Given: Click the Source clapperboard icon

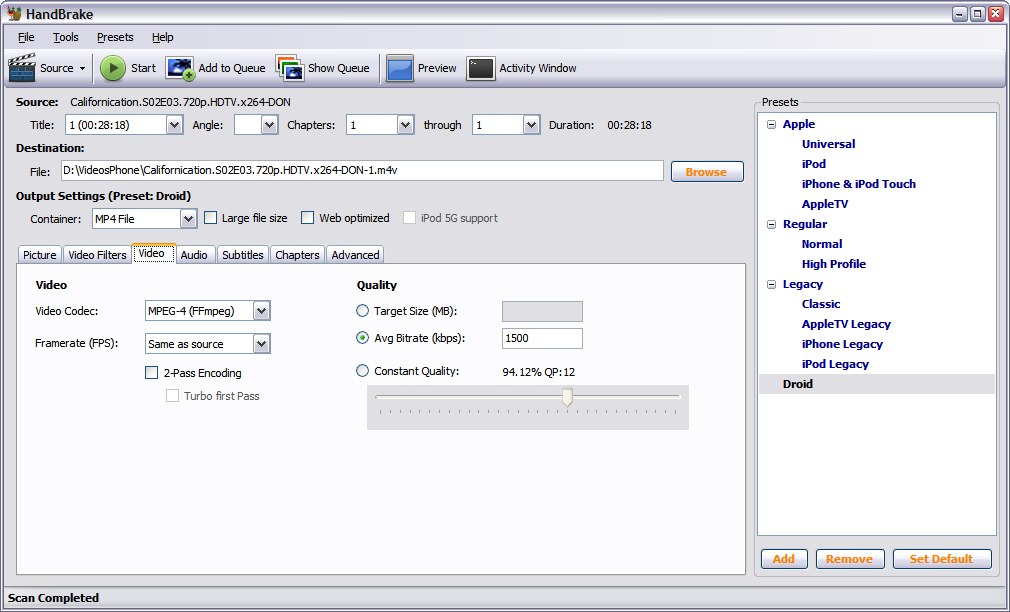Looking at the screenshot, I should click(x=22, y=68).
